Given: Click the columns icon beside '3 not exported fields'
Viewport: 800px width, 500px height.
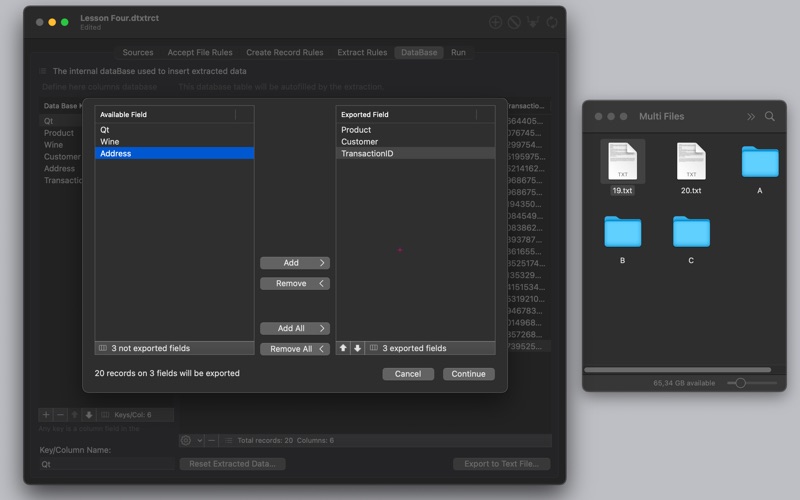Looking at the screenshot, I should 102,348.
